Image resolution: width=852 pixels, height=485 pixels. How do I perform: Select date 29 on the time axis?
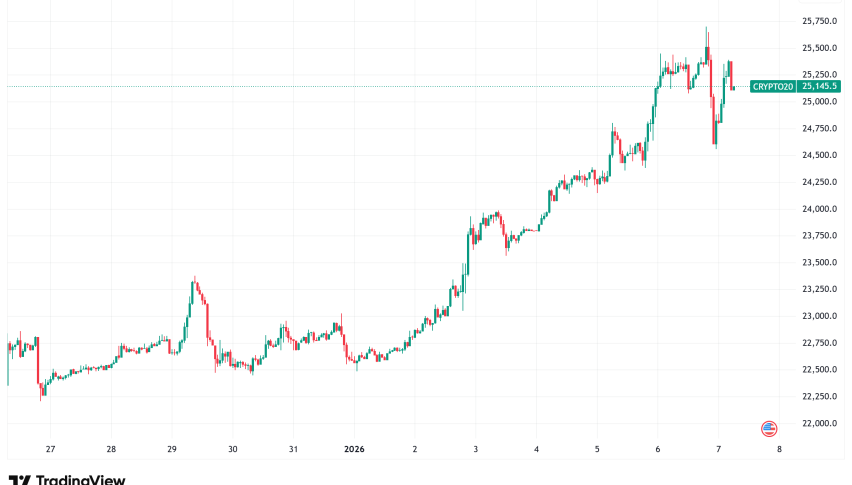pos(172,450)
